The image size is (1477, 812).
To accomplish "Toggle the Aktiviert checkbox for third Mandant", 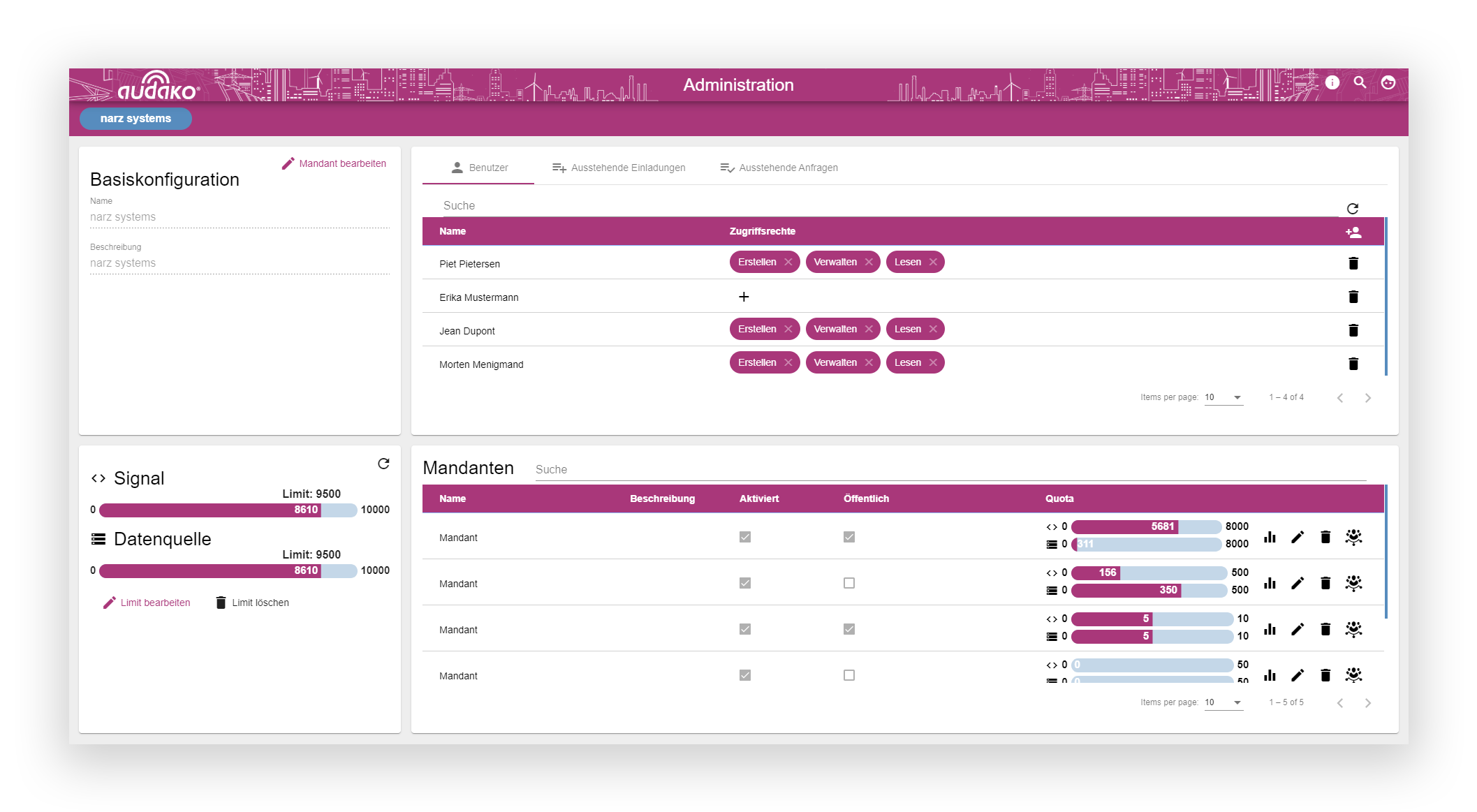I will click(745, 629).
